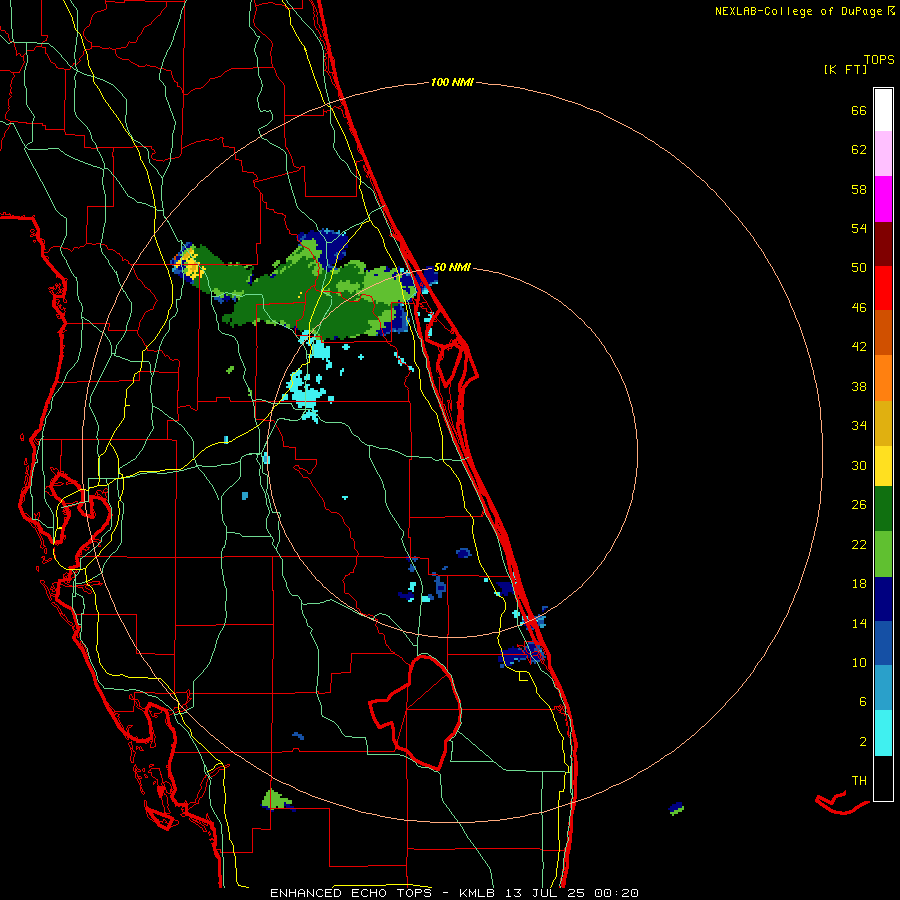Click the yellow high-top storm cell core

point(190,266)
